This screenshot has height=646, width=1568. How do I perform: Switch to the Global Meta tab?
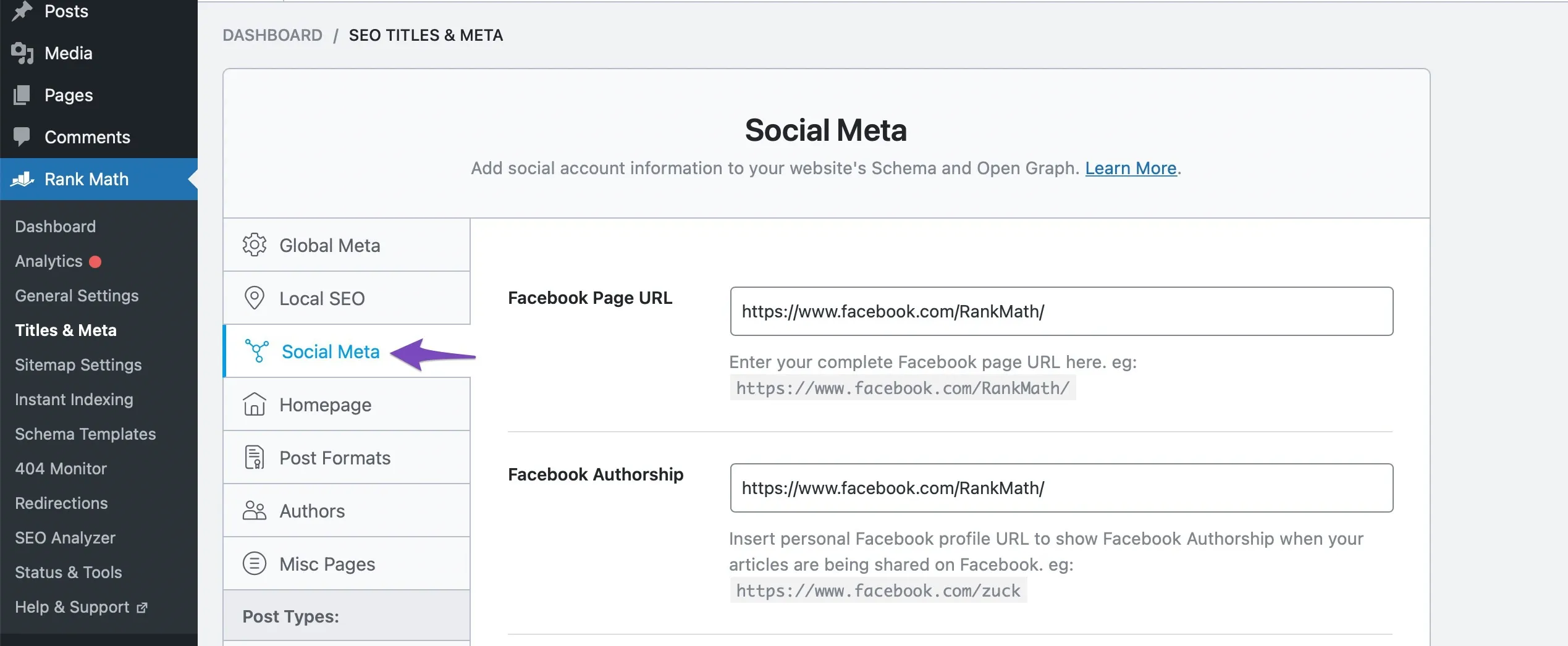click(x=347, y=245)
